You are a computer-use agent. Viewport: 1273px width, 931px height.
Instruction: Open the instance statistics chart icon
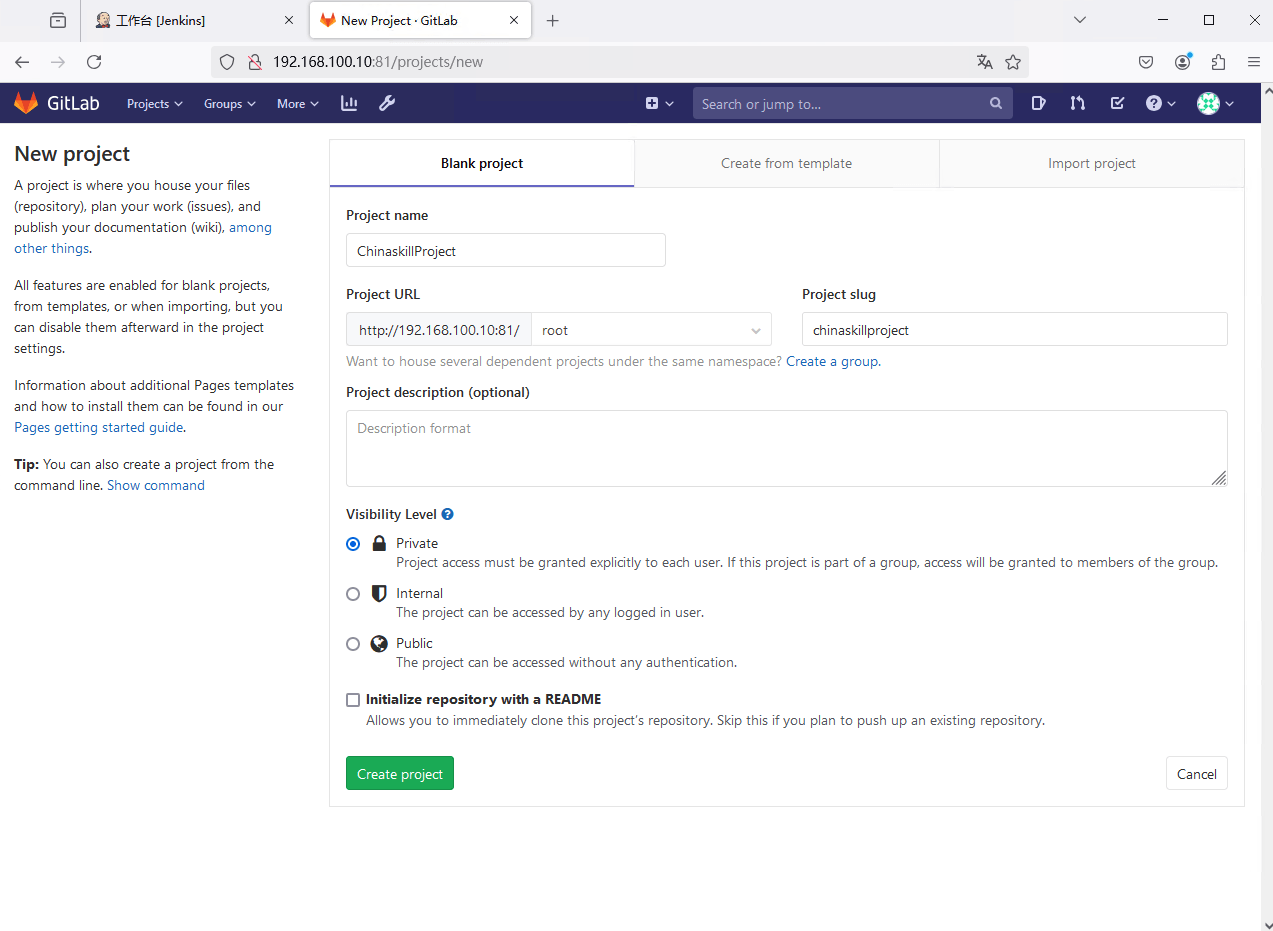click(349, 103)
